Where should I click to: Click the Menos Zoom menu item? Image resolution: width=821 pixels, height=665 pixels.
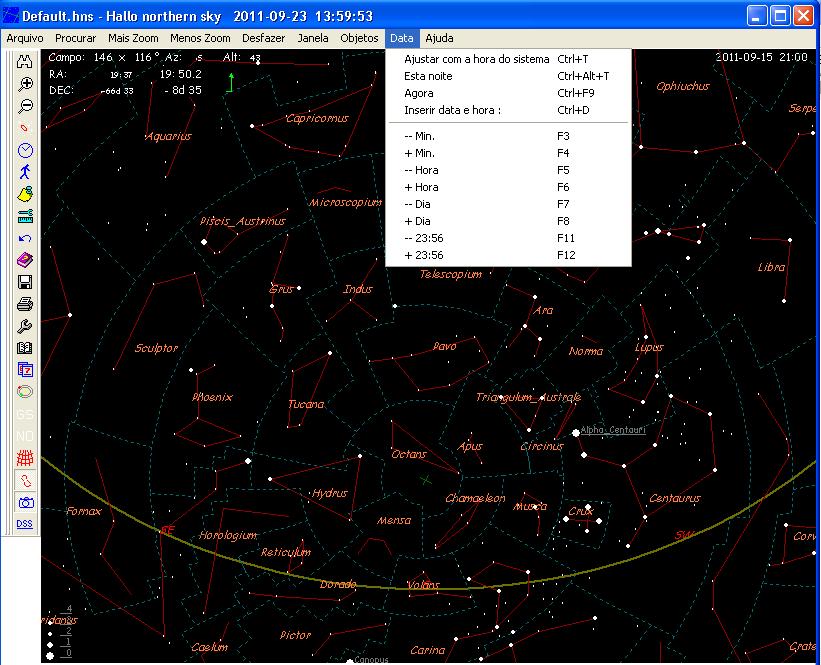pyautogui.click(x=200, y=38)
